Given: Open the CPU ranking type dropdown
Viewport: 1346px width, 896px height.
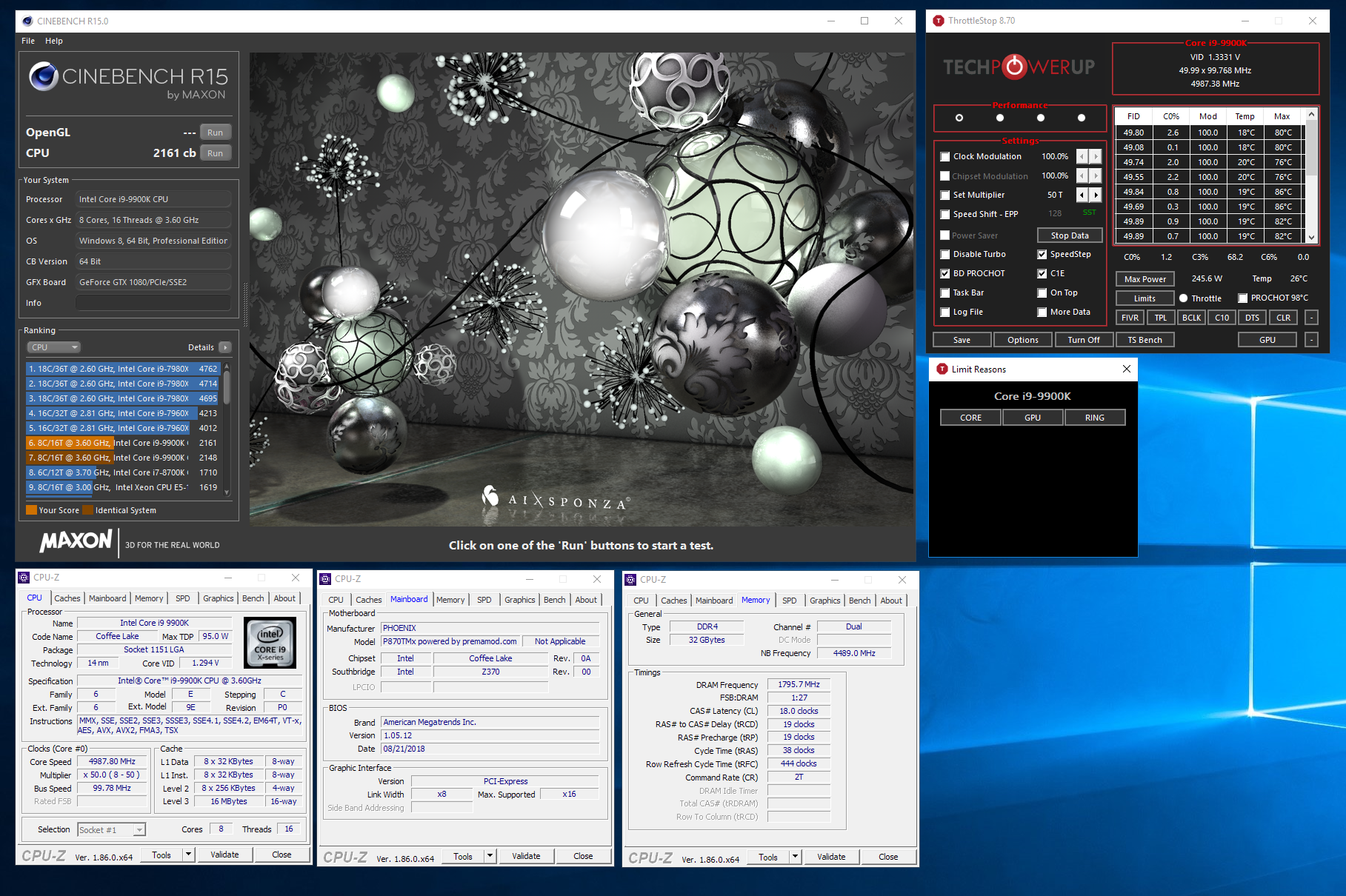Looking at the screenshot, I should click(x=53, y=347).
